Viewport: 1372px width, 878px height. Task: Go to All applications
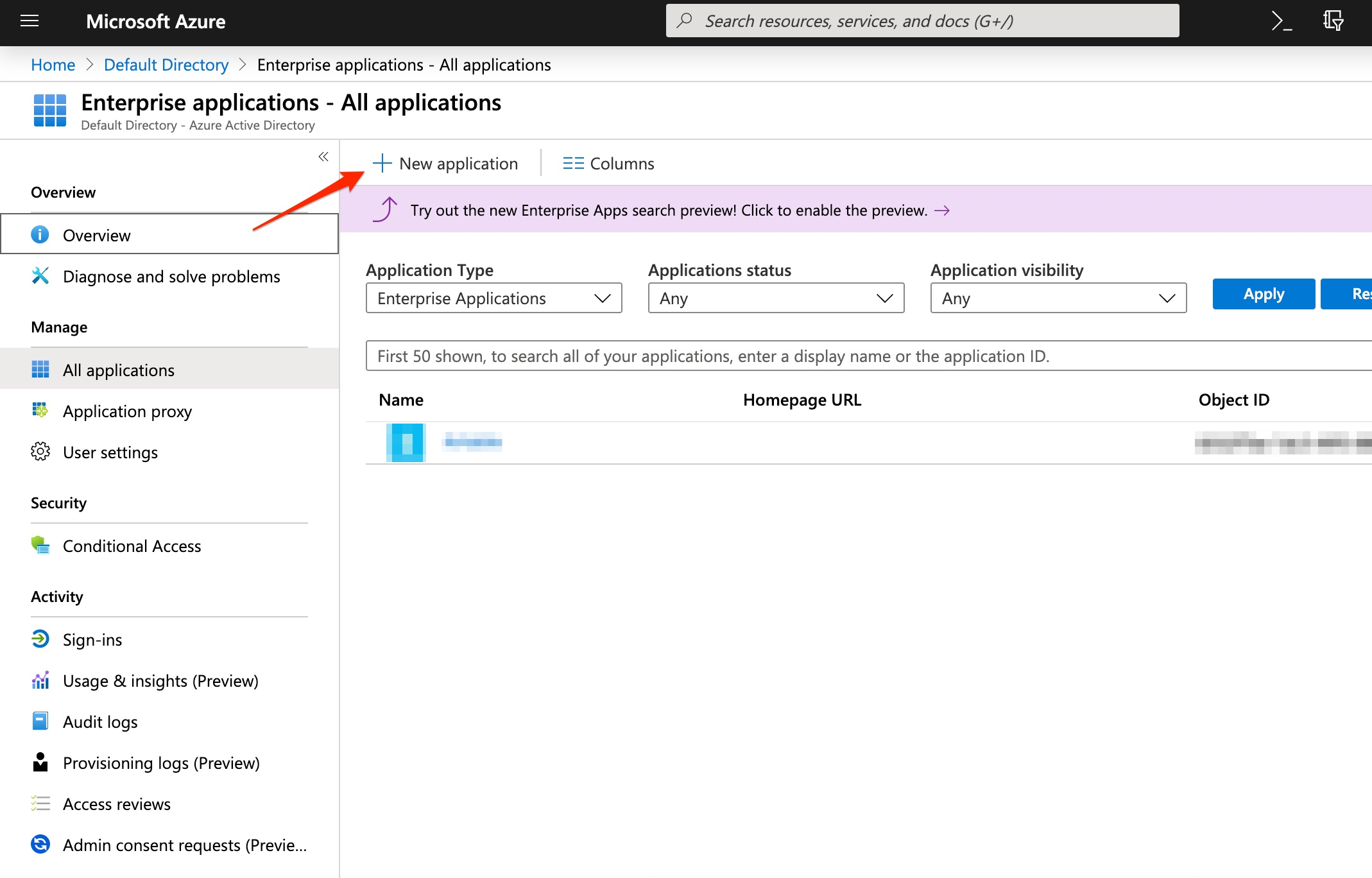click(169, 370)
